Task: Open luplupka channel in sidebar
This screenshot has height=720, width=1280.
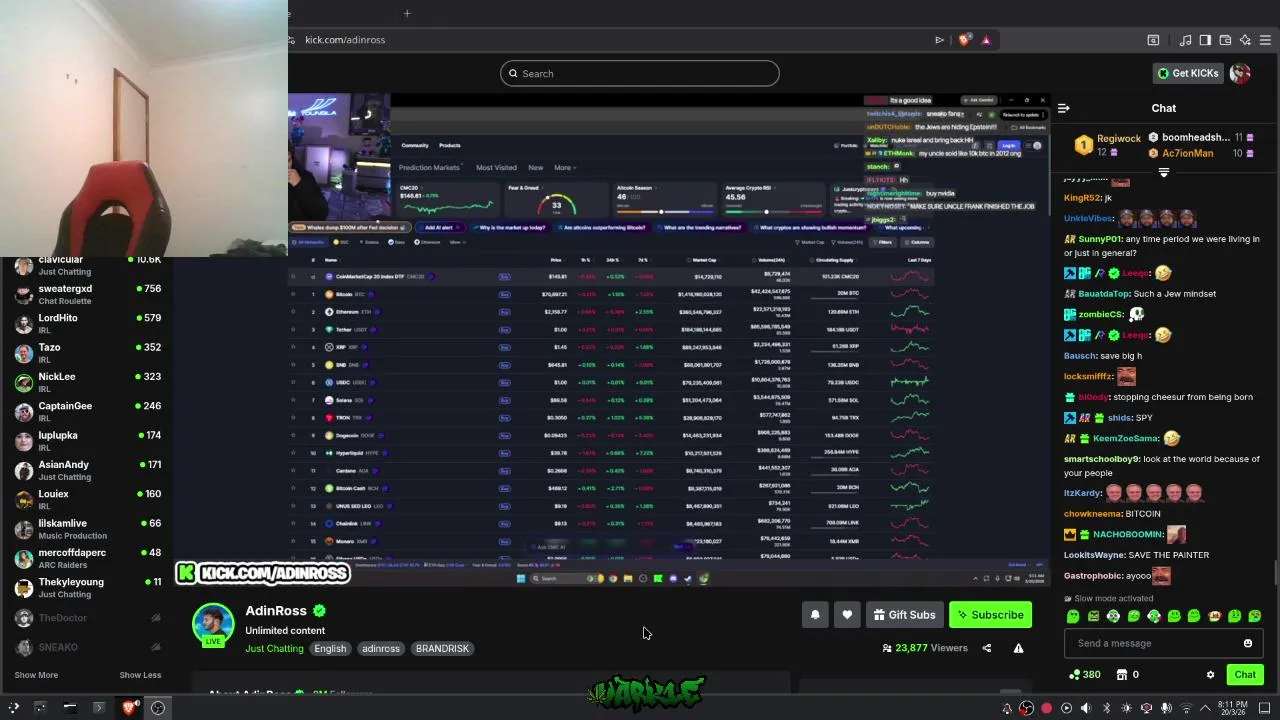Action: coord(88,441)
